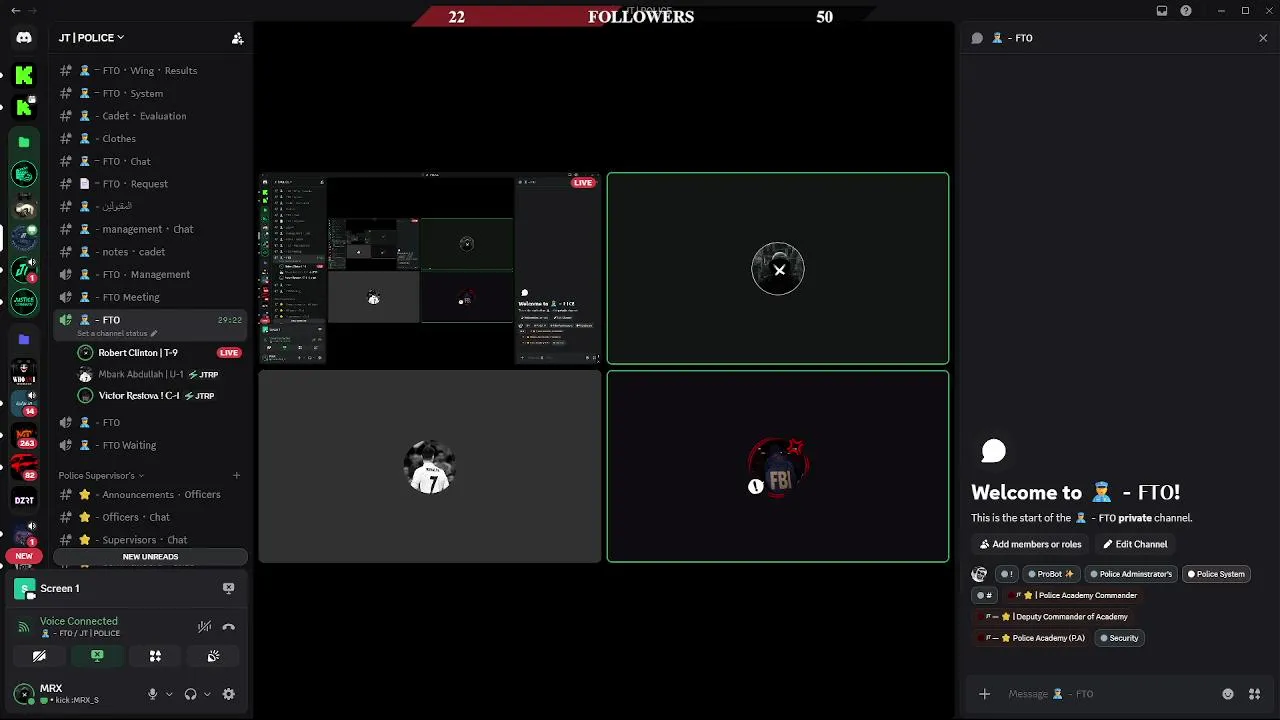
Task: Open Supervisors · Chat channel
Action: pyautogui.click(x=150, y=540)
